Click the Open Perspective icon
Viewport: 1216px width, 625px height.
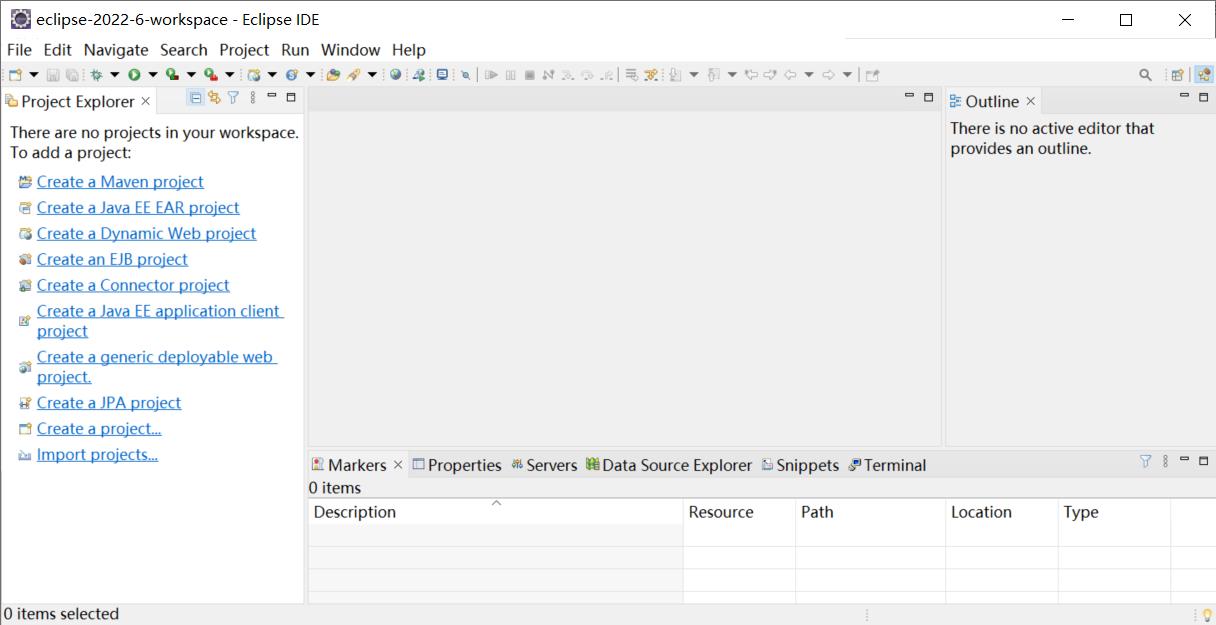point(1177,74)
